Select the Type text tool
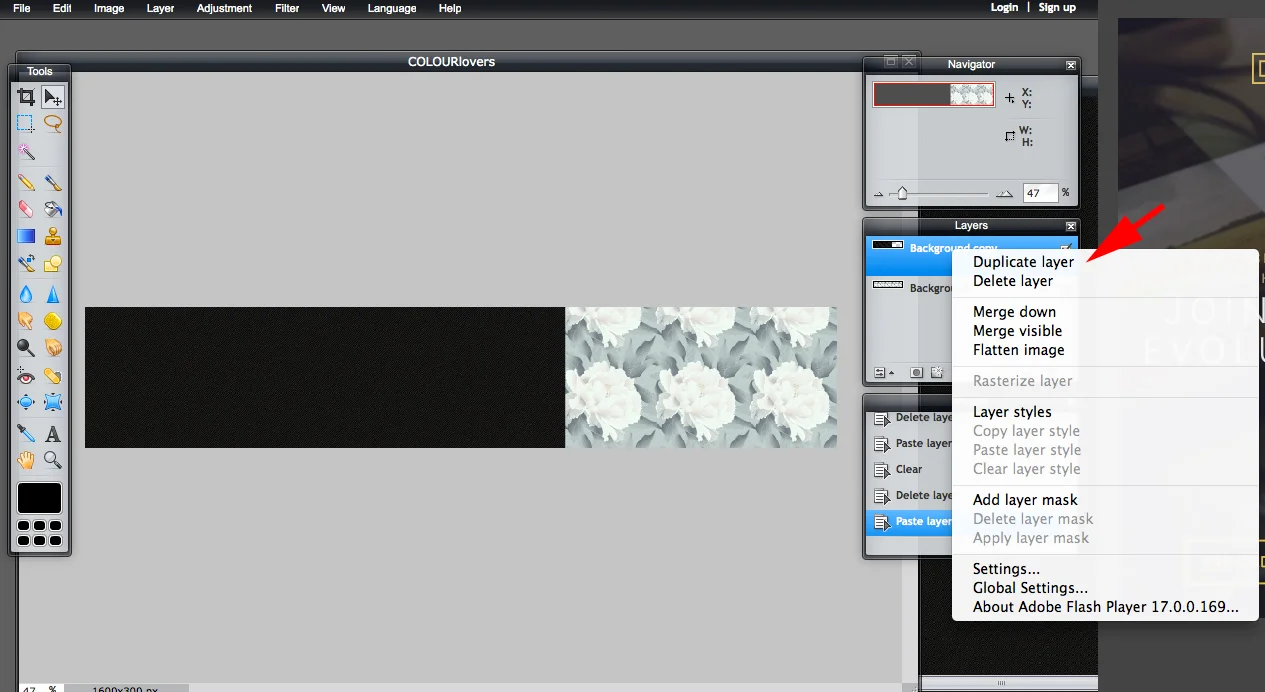 pyautogui.click(x=53, y=434)
